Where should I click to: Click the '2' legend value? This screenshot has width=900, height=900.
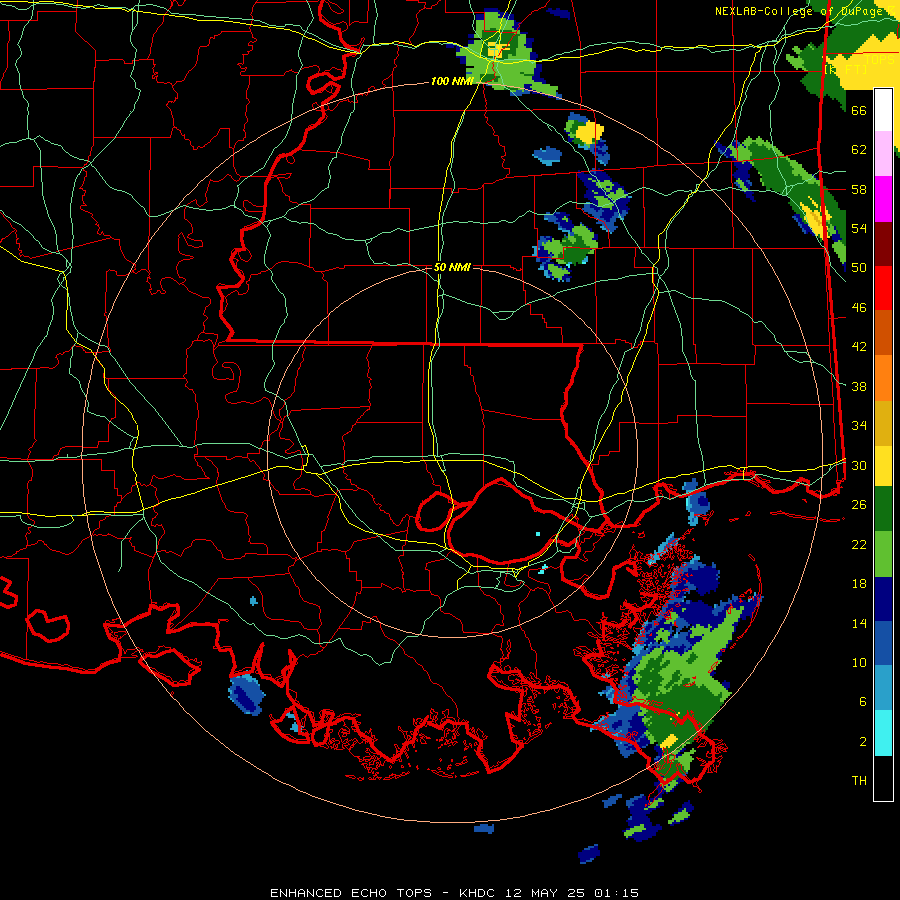(863, 742)
